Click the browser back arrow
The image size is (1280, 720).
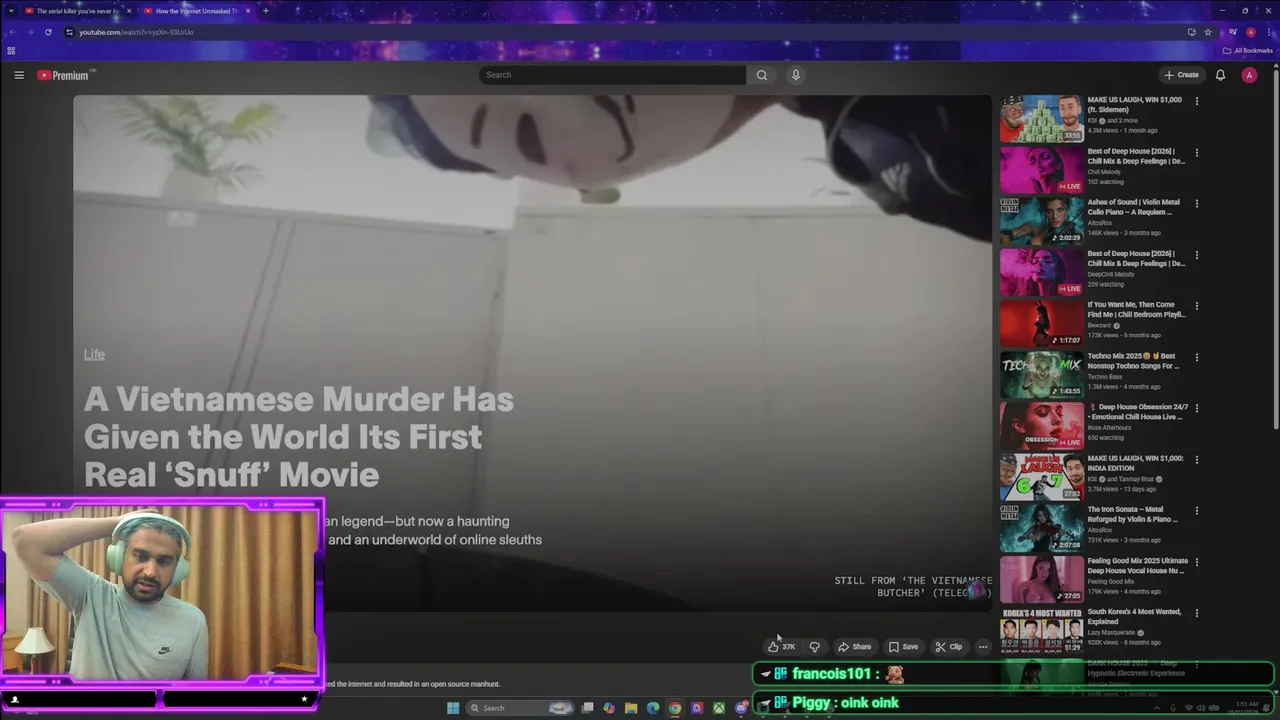12,32
